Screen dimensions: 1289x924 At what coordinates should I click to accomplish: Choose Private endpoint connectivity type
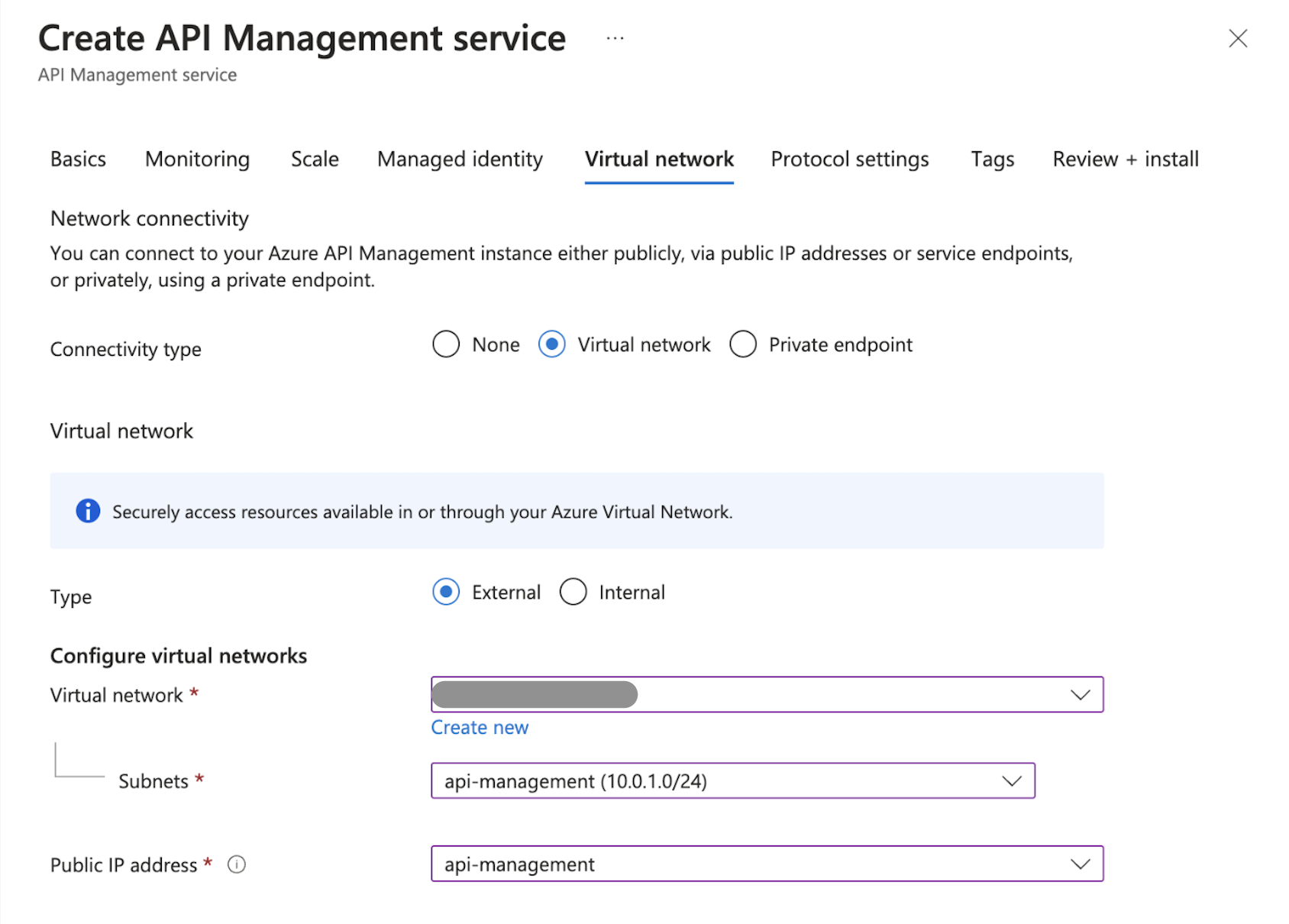point(743,344)
